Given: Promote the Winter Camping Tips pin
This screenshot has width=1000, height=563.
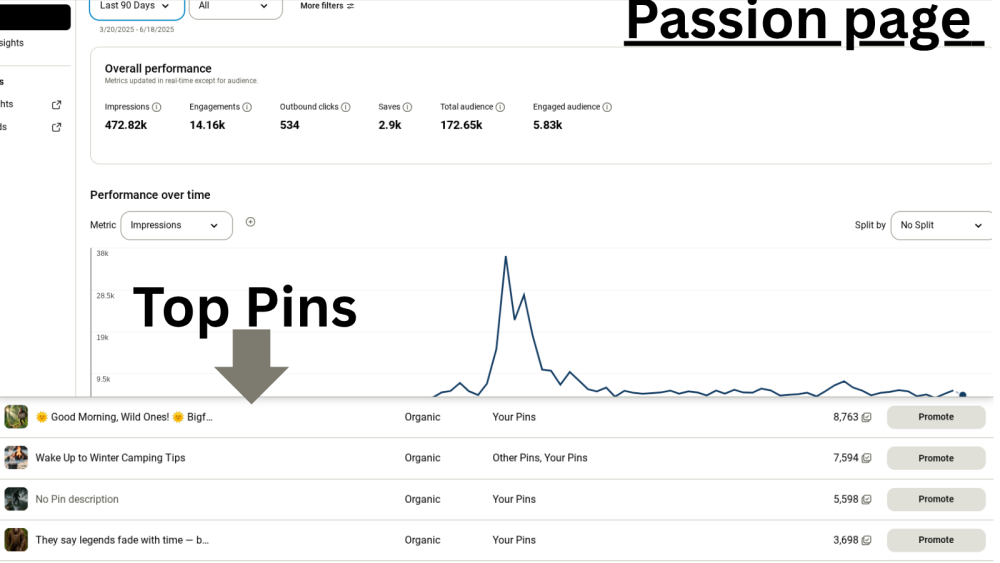Looking at the screenshot, I should [x=936, y=458].
